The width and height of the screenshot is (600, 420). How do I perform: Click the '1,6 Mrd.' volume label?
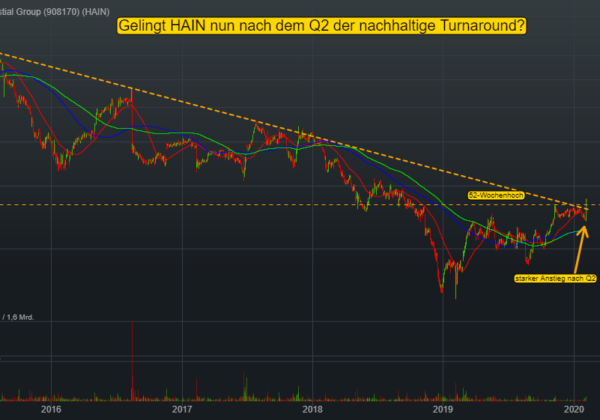[20, 317]
